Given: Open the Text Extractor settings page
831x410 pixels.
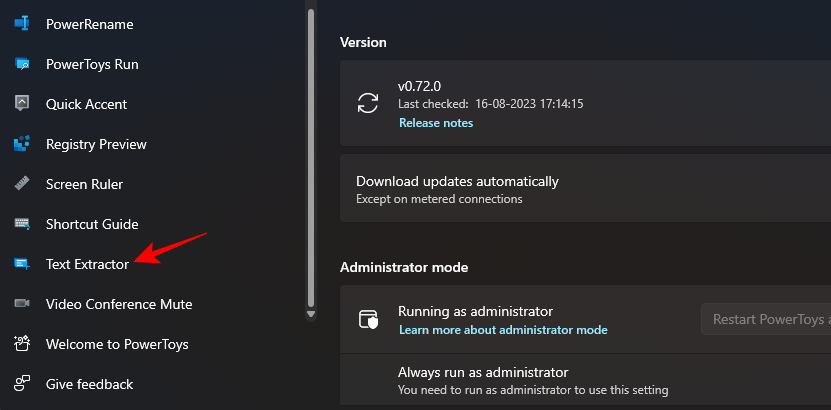Looking at the screenshot, I should (x=87, y=264).
